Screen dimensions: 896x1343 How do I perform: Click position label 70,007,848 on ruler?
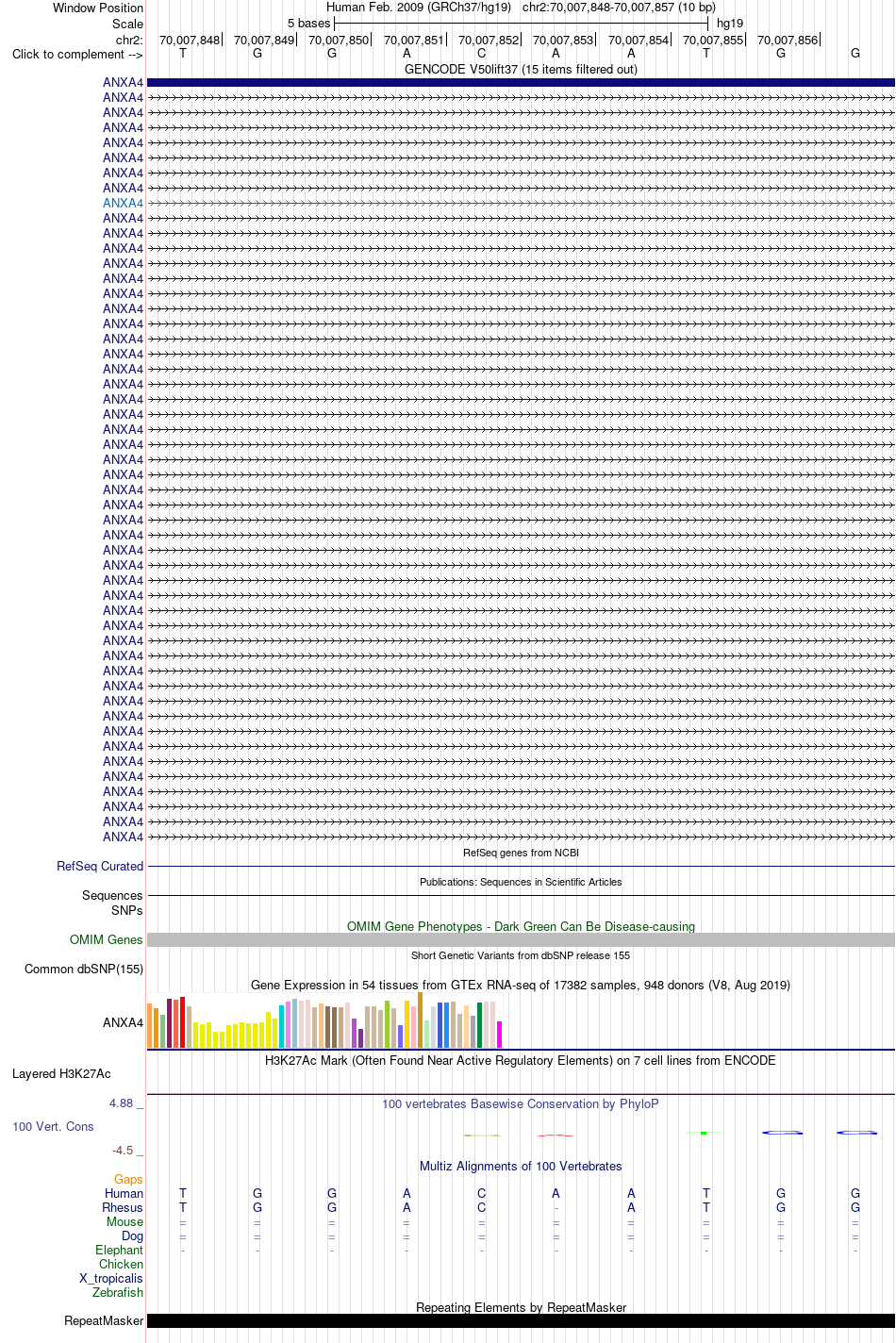190,40
